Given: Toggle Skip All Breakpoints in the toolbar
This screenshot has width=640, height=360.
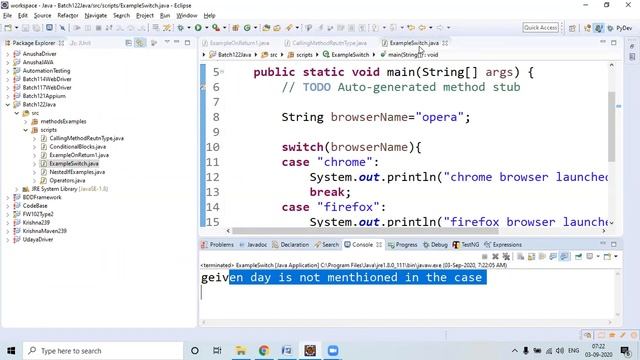Looking at the screenshot, I should (x=62, y=28).
